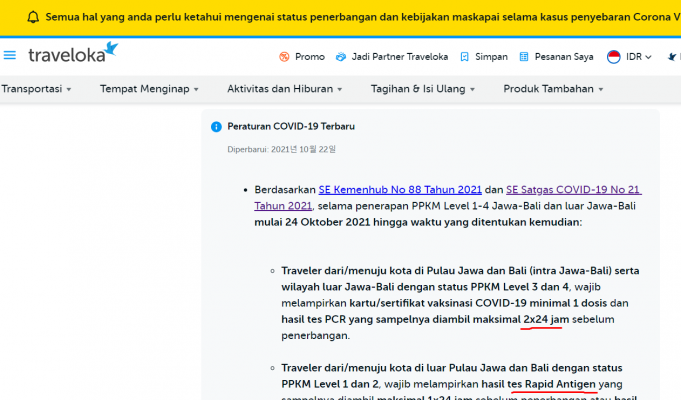Open Aktivitas dan Hiburan menu
The height and width of the screenshot is (400, 681).
284,89
